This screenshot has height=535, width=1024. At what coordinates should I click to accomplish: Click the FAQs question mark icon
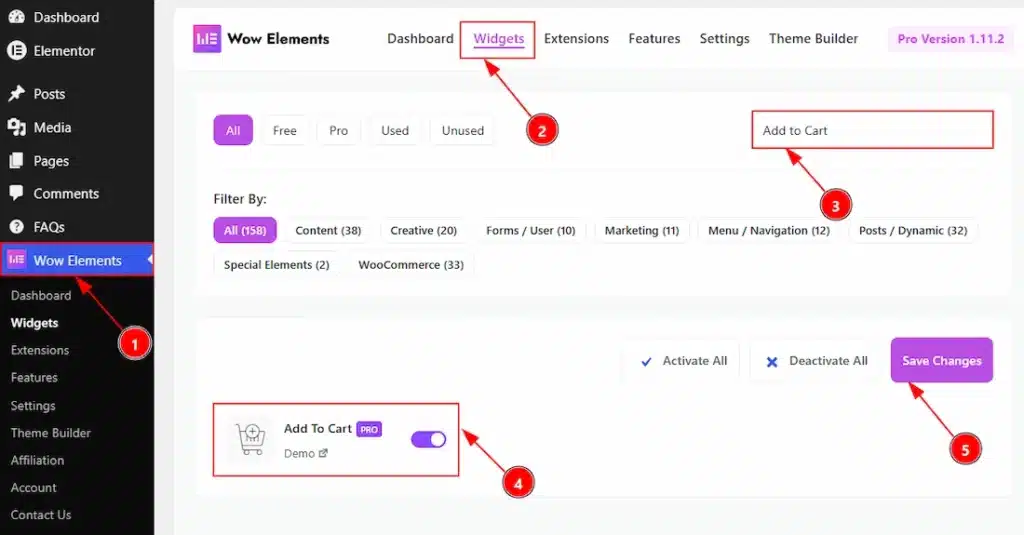tap(16, 227)
